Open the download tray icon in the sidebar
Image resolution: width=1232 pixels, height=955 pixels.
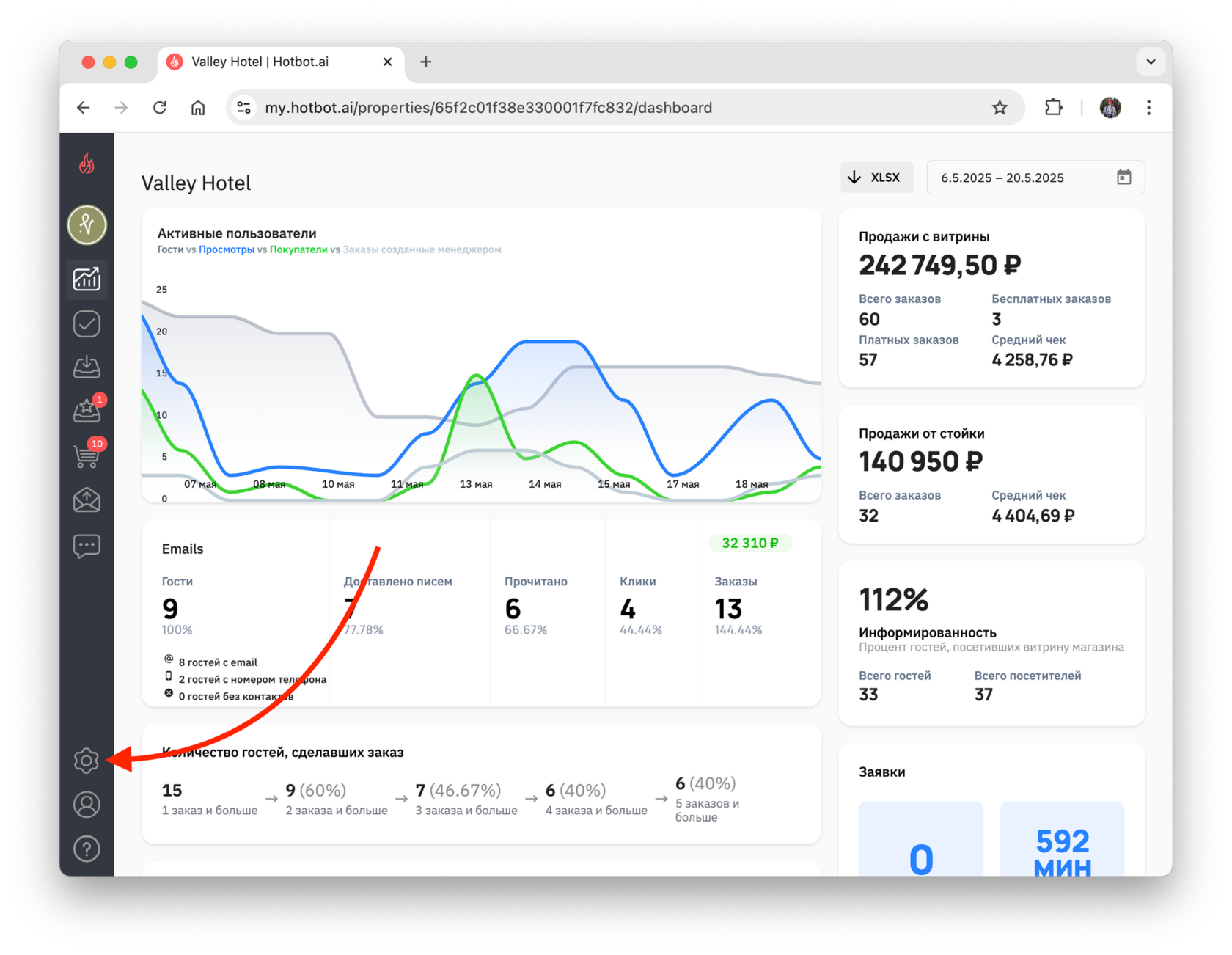(87, 367)
